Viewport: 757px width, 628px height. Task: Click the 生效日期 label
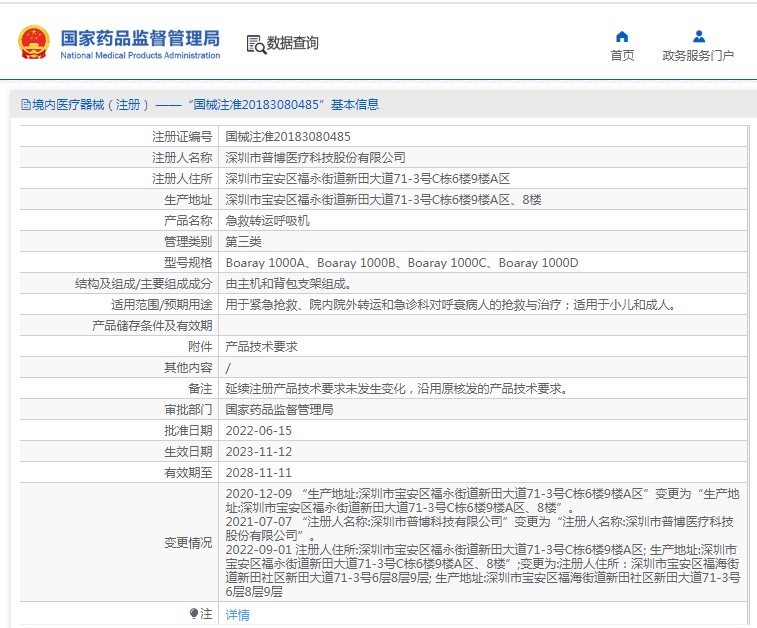click(188, 451)
